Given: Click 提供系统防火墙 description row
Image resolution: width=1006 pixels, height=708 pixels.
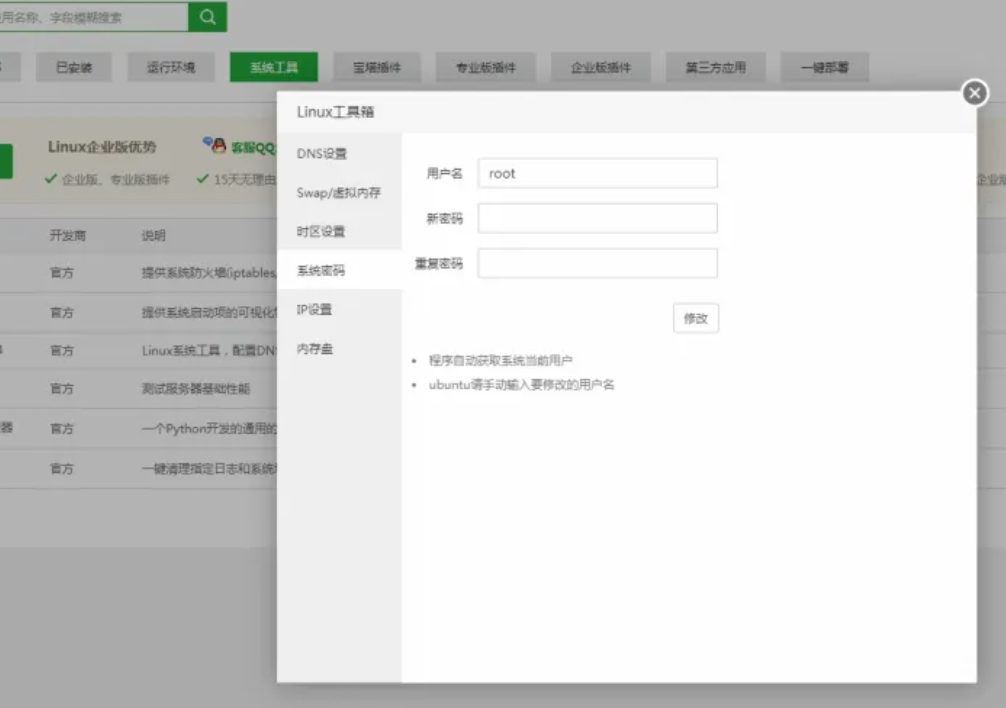Looking at the screenshot, I should (209, 273).
